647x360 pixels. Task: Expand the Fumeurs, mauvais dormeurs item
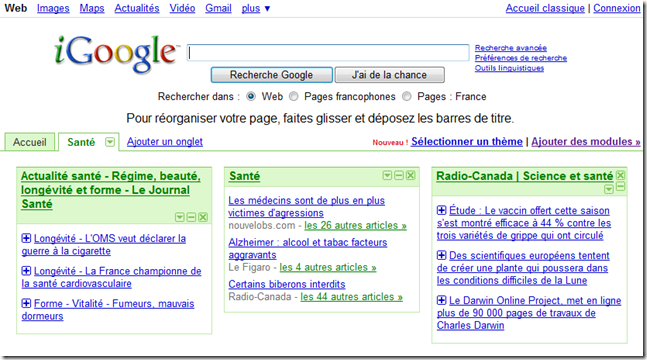click(x=26, y=303)
